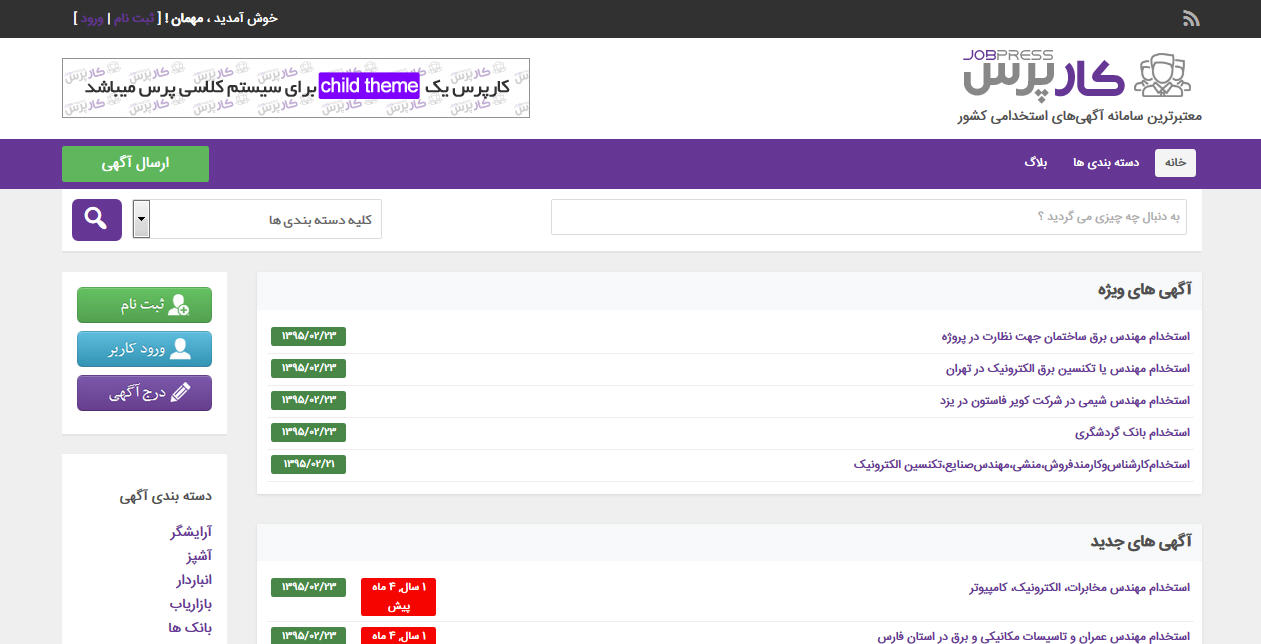Click the purple magnifier search button

(97, 219)
